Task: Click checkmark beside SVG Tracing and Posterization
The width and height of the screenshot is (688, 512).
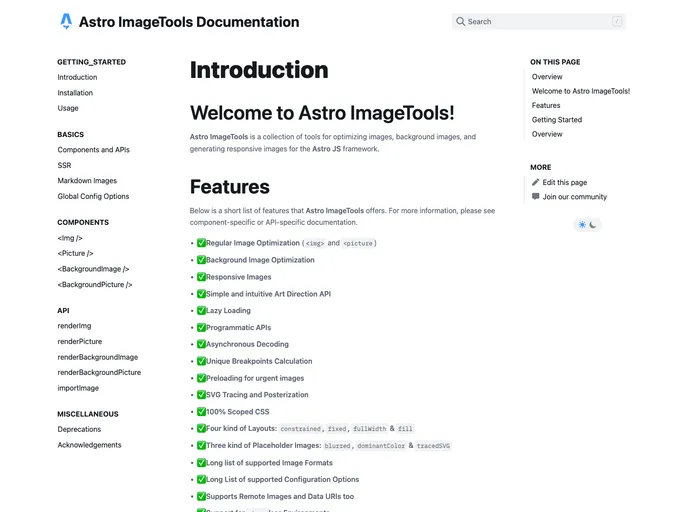Action: 201,394
